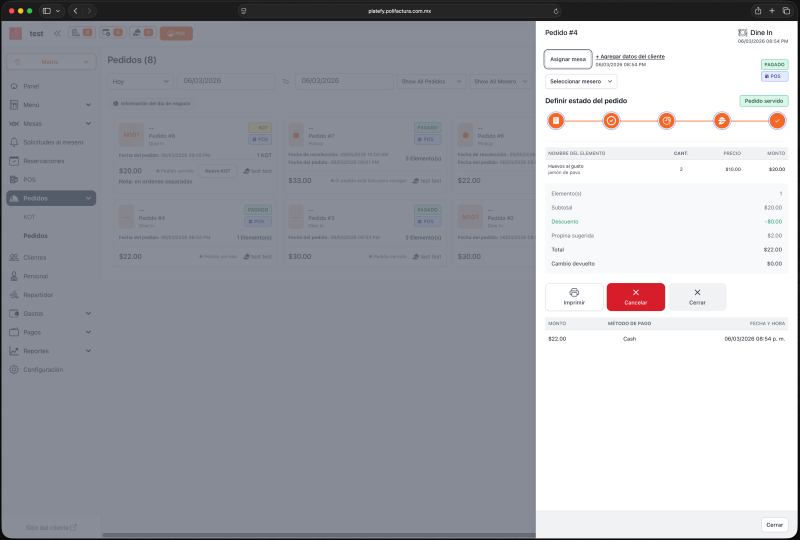Click Nuevo KOT button on Pedido #8

(217, 171)
